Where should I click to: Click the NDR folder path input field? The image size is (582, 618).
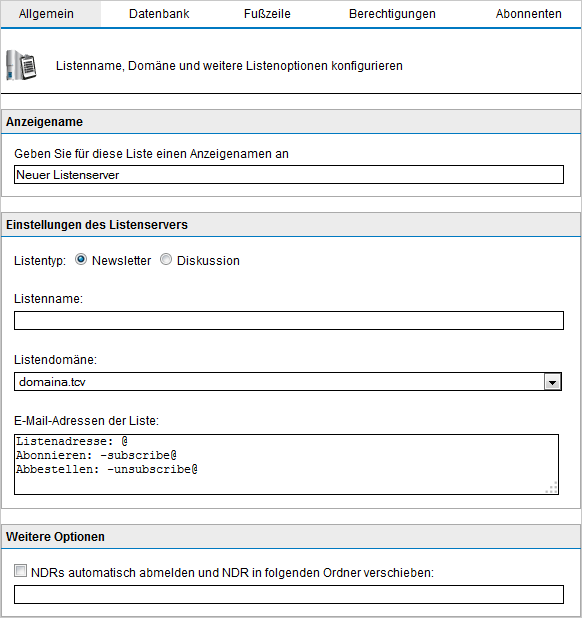click(289, 594)
